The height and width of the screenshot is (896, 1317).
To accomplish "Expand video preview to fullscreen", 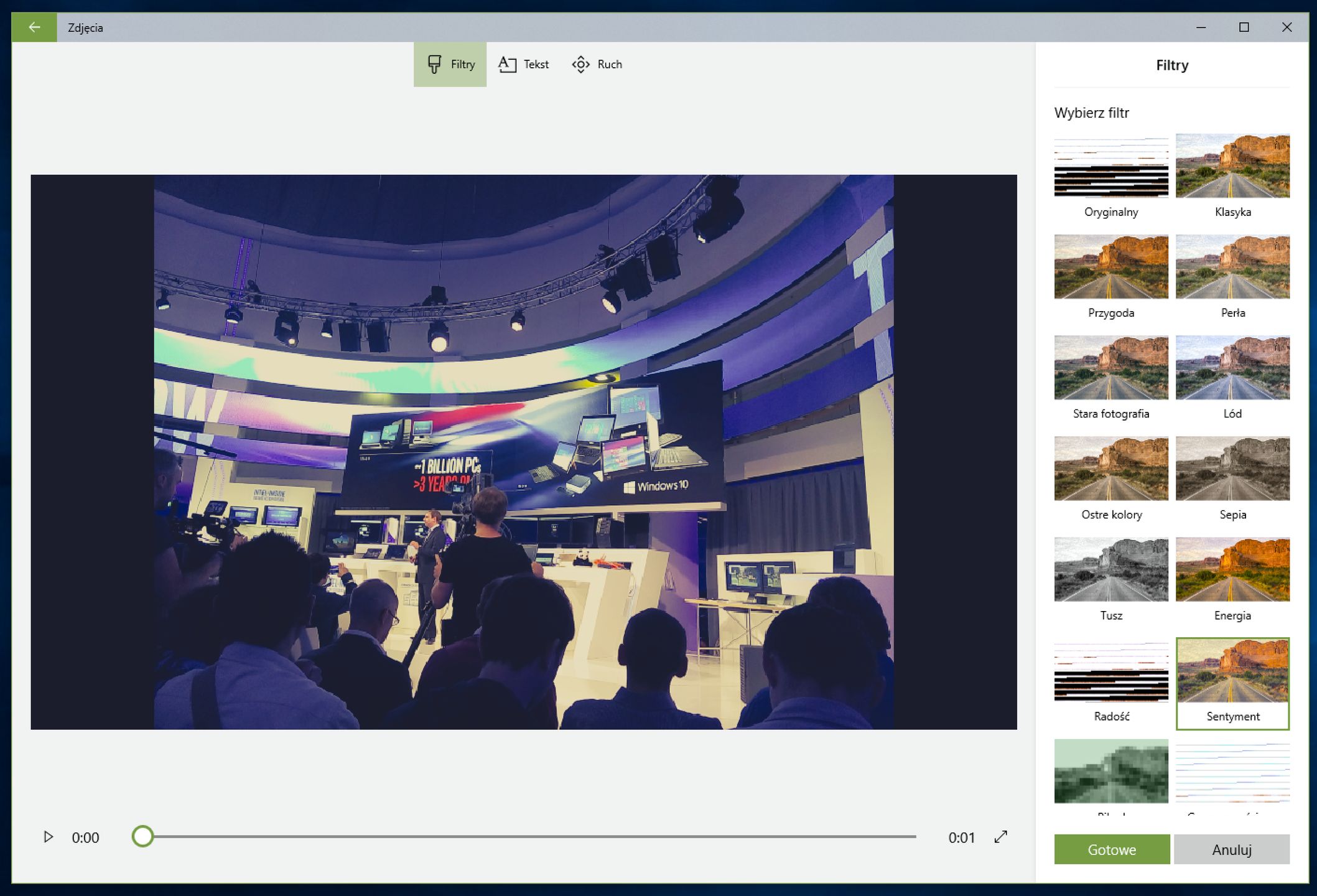I will tap(1000, 837).
